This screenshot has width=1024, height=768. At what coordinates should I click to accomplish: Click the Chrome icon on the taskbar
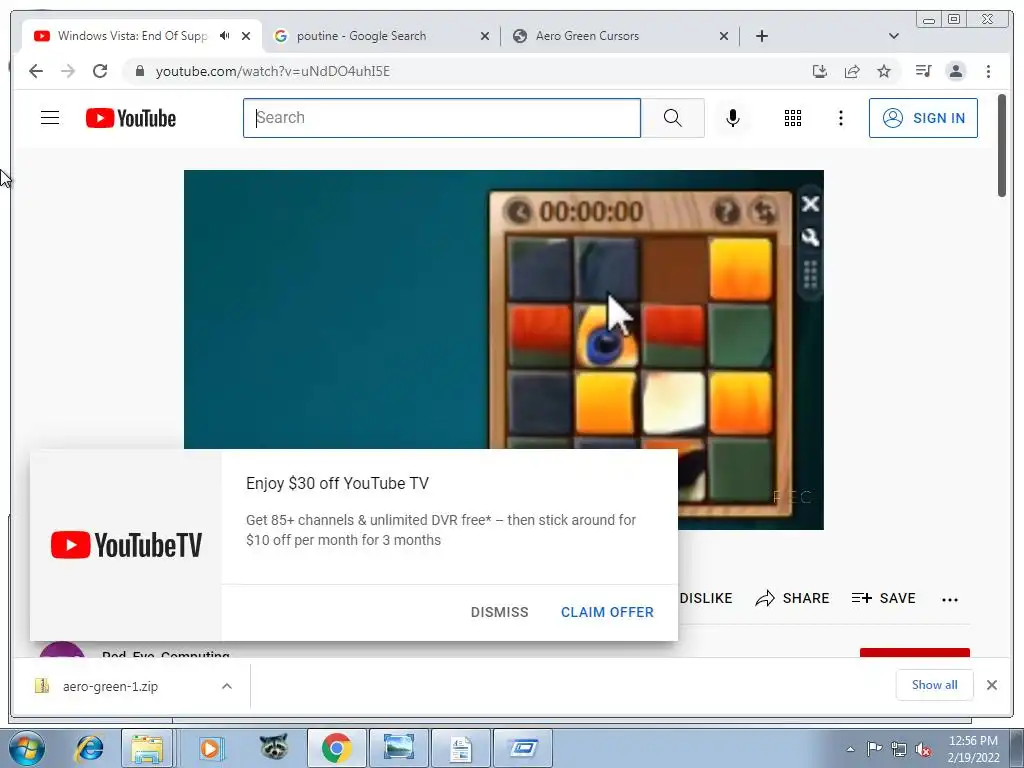(337, 748)
